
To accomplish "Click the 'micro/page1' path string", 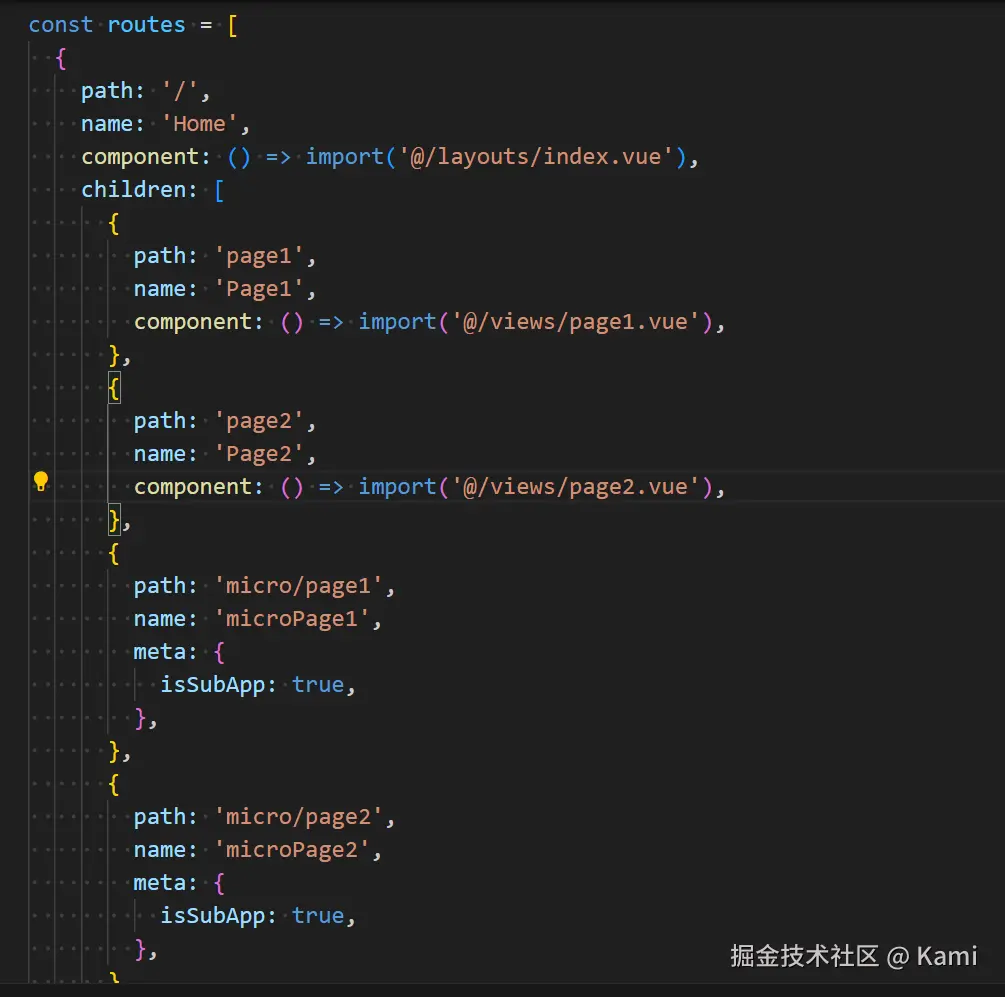I will click(x=299, y=586).
